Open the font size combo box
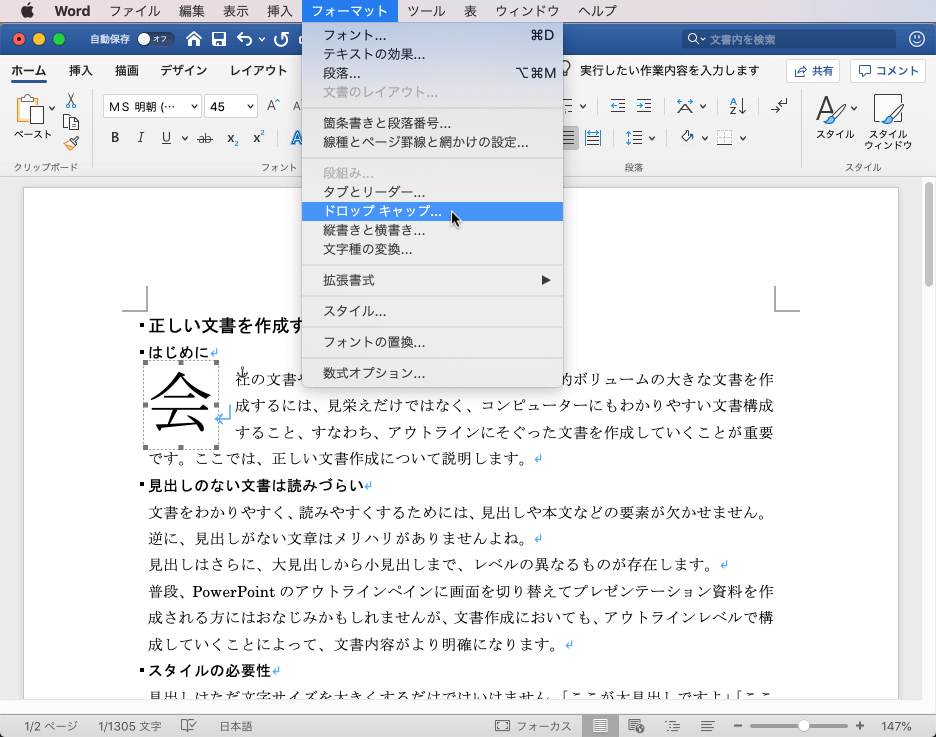 point(230,107)
